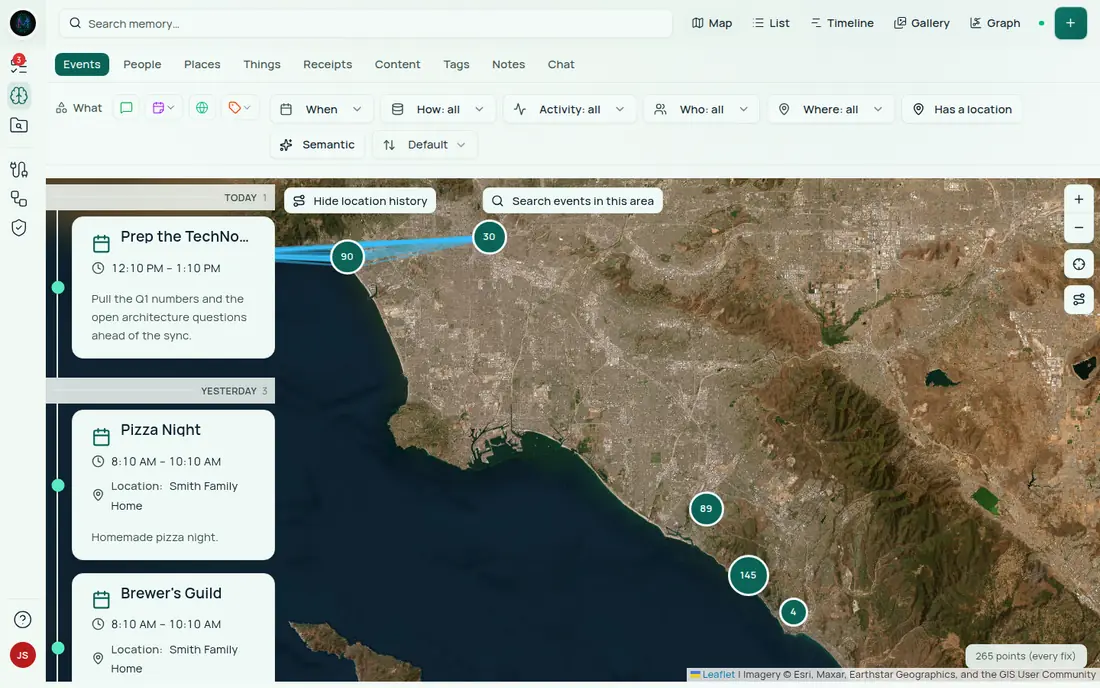Click the 30 cluster marker on map

coord(489,237)
